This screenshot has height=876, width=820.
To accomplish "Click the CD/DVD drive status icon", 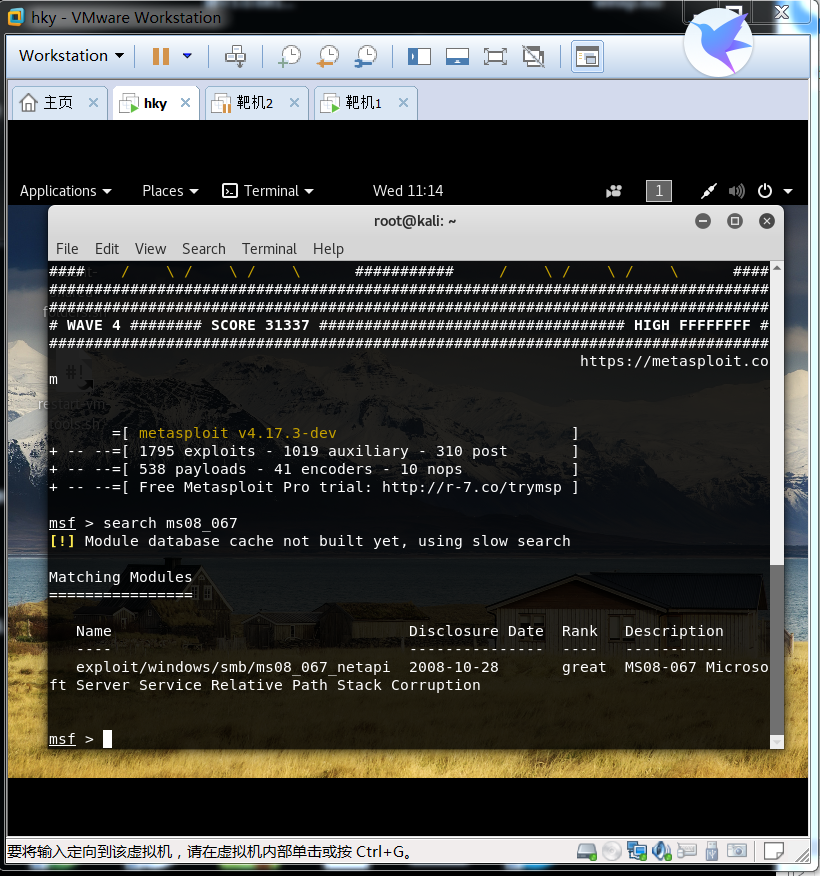I will [612, 851].
